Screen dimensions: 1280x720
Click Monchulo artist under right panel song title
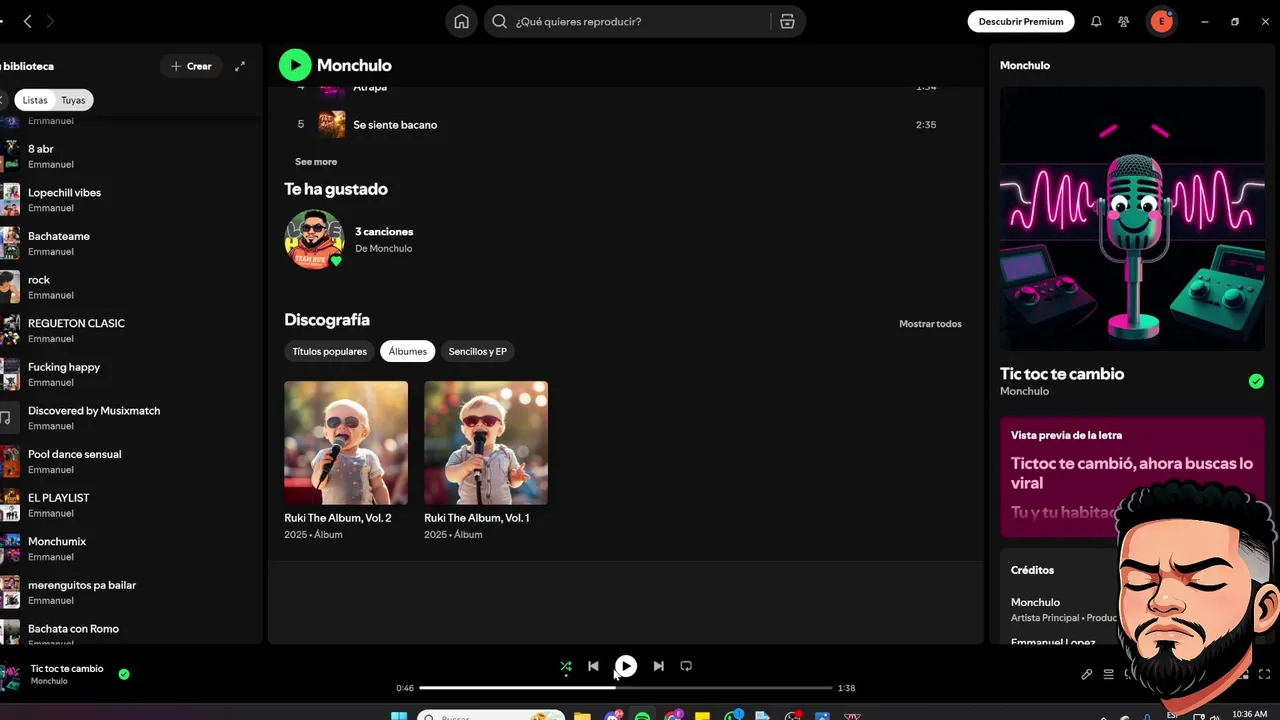[1024, 391]
